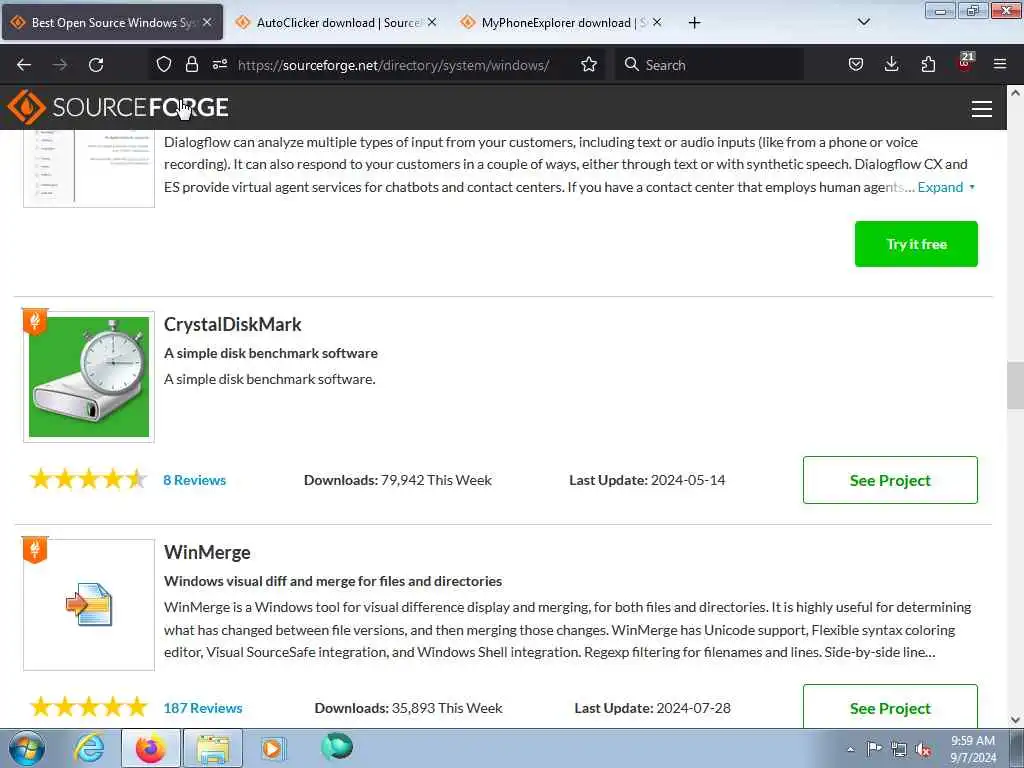Viewport: 1024px width, 768px height.
Task: Click the Action Center flag icon
Action: point(874,749)
